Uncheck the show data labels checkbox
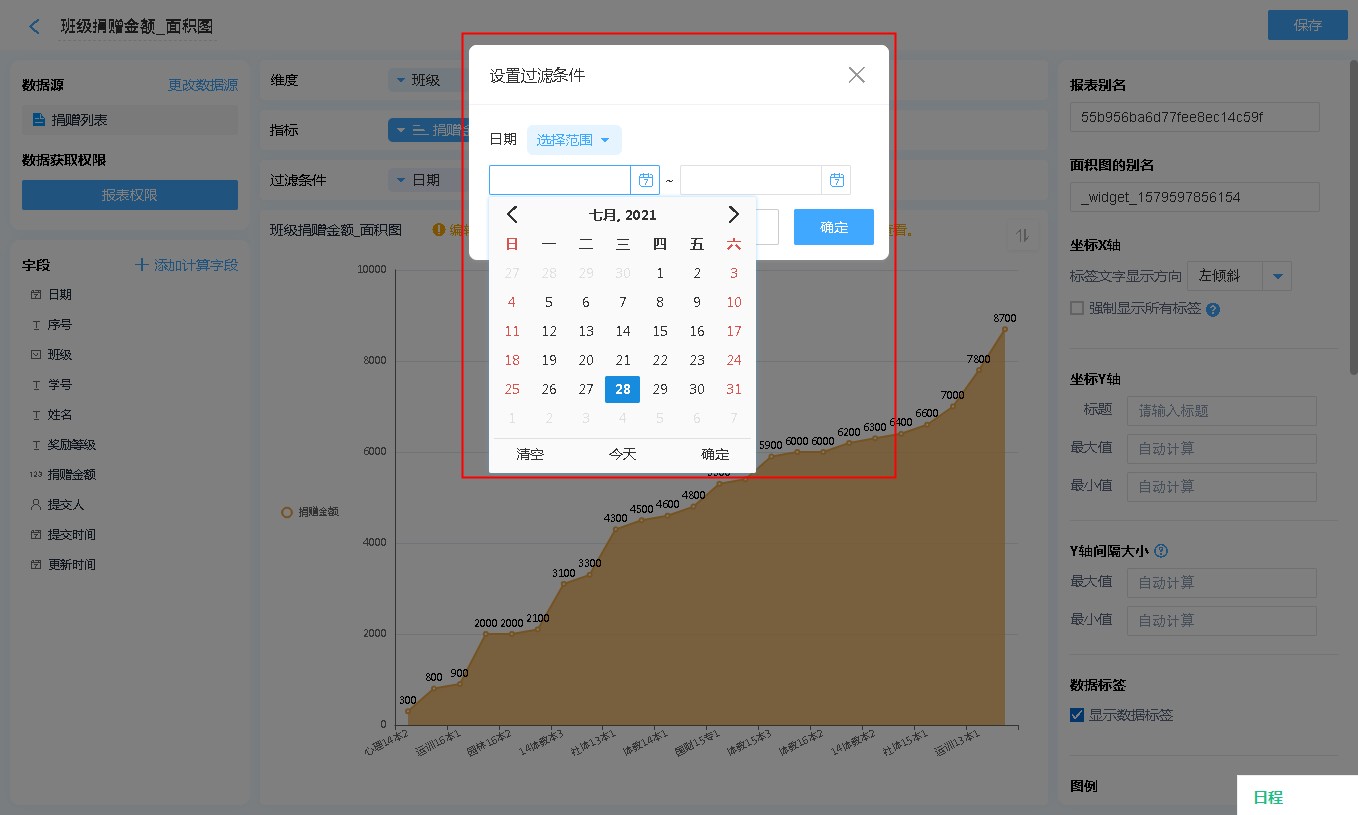Viewport: 1358px width, 815px height. coord(1077,715)
